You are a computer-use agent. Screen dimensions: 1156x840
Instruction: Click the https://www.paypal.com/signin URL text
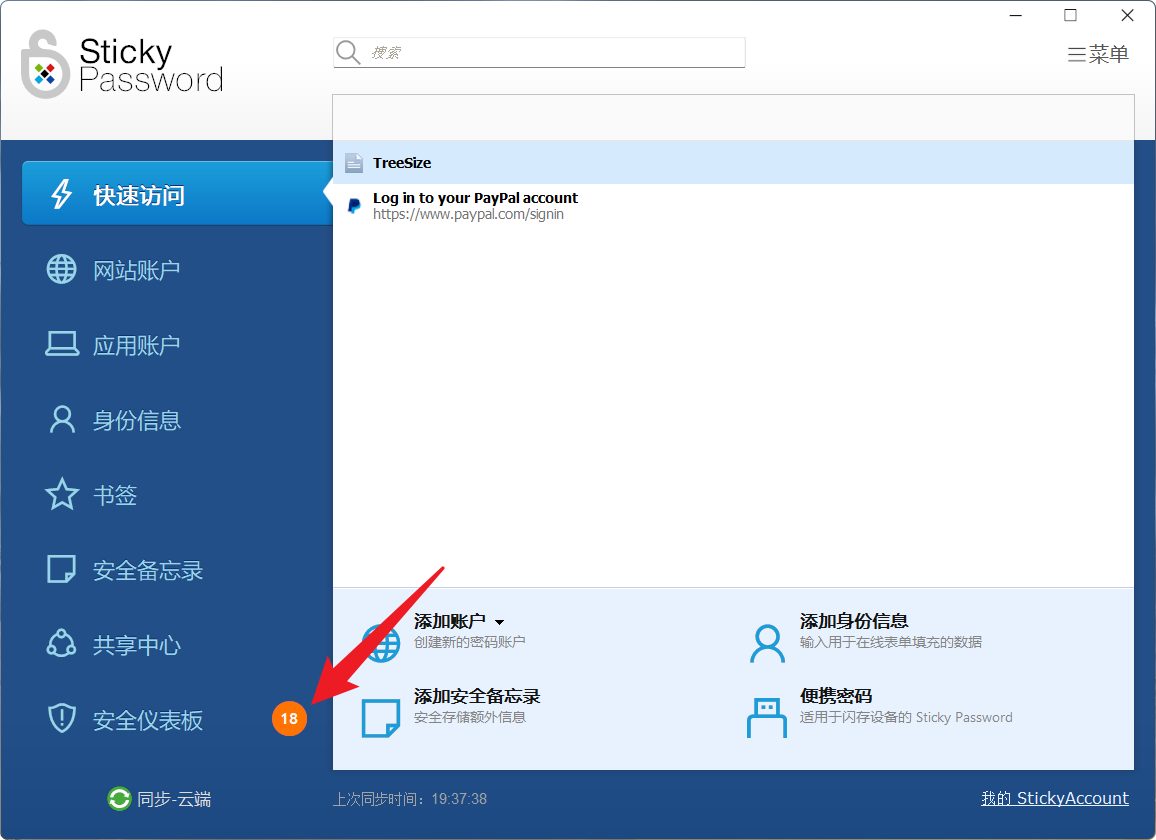468,215
